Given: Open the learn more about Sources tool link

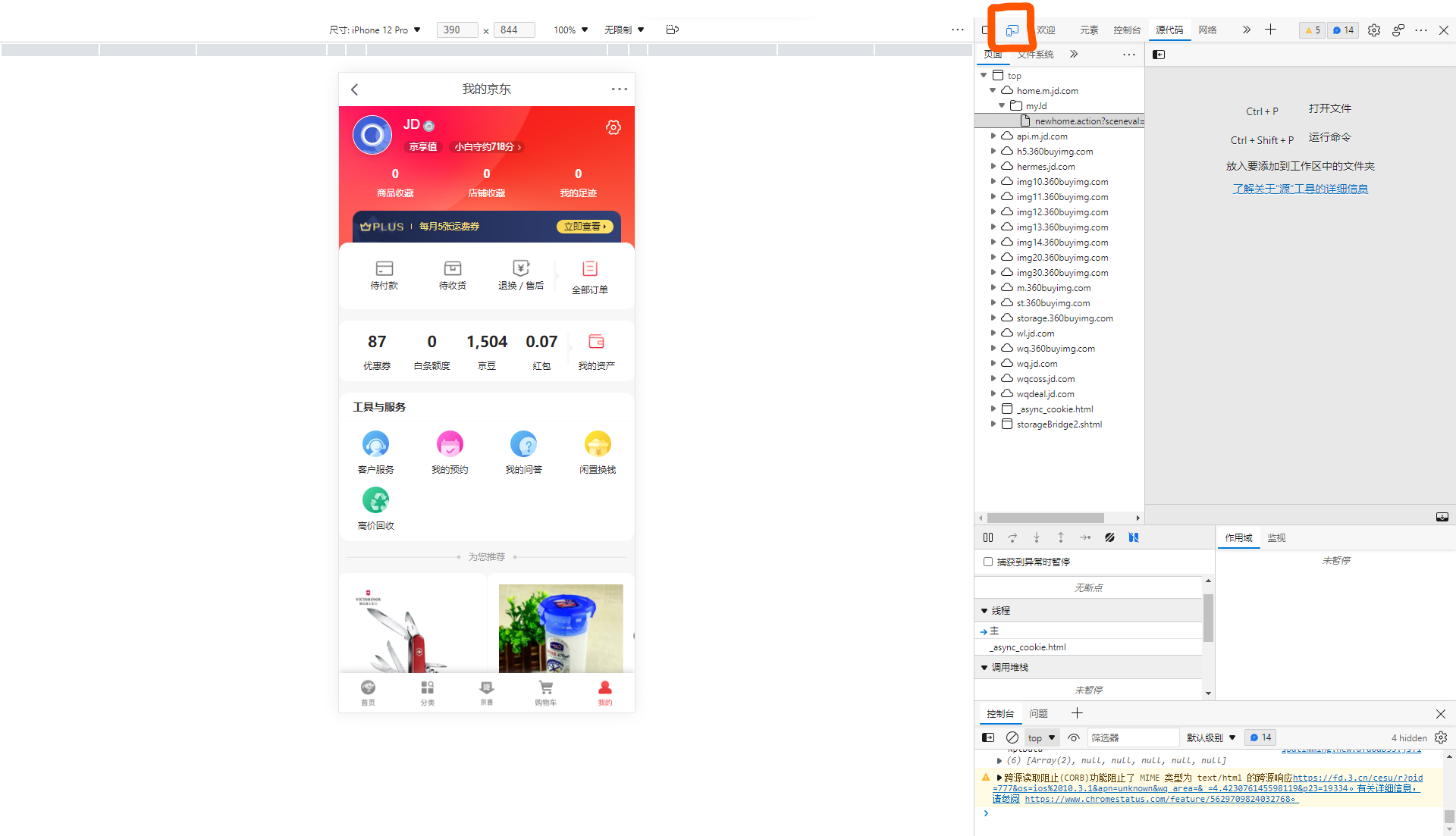Looking at the screenshot, I should (x=1300, y=189).
